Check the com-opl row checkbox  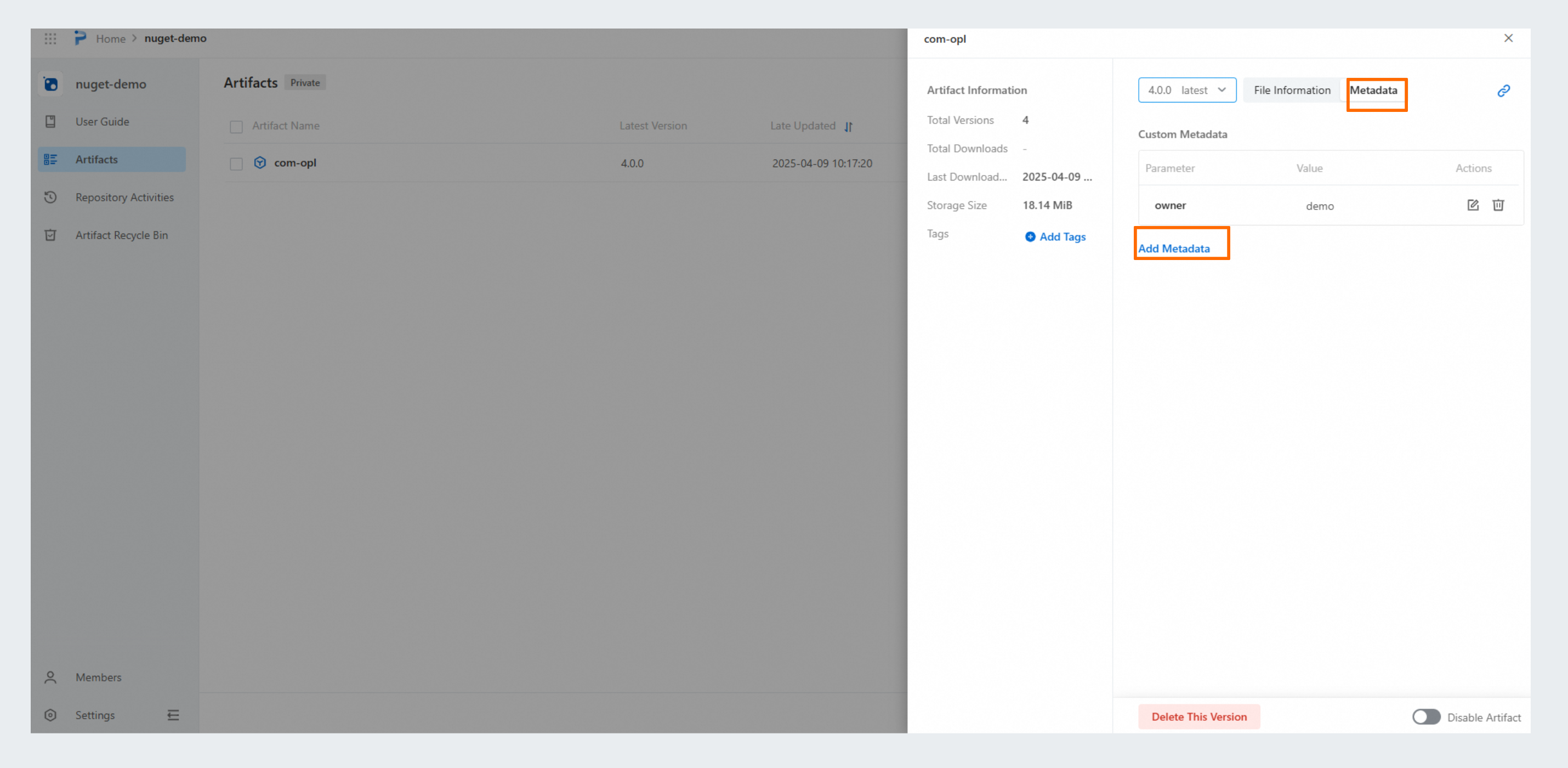coord(236,164)
